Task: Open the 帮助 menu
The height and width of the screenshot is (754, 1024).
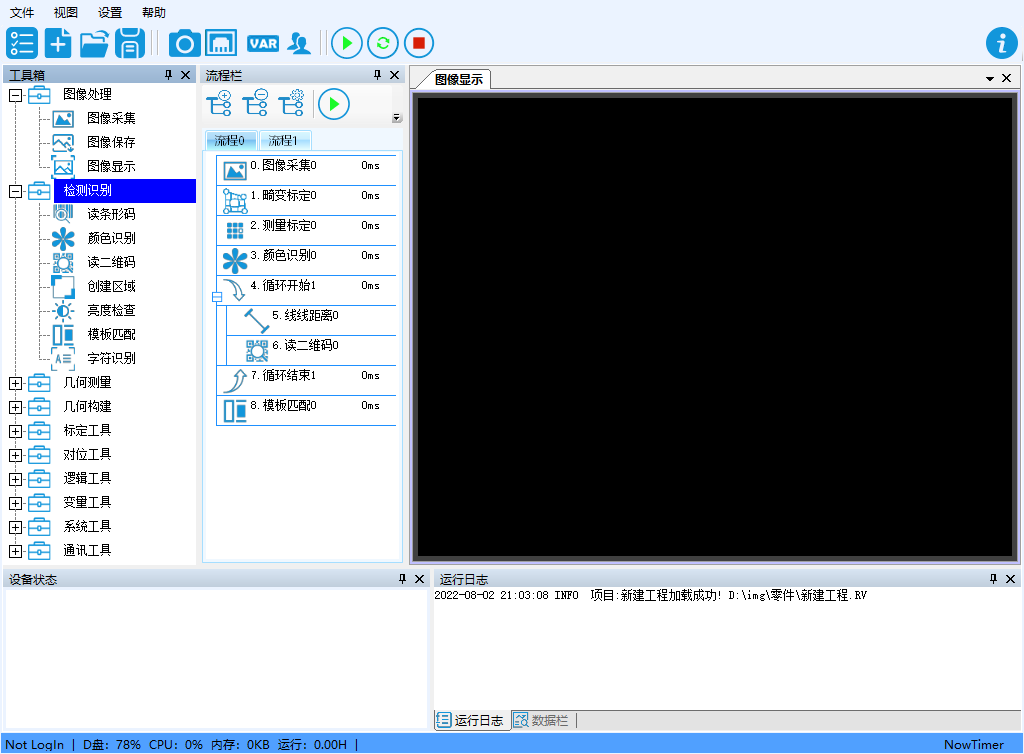Action: (153, 12)
